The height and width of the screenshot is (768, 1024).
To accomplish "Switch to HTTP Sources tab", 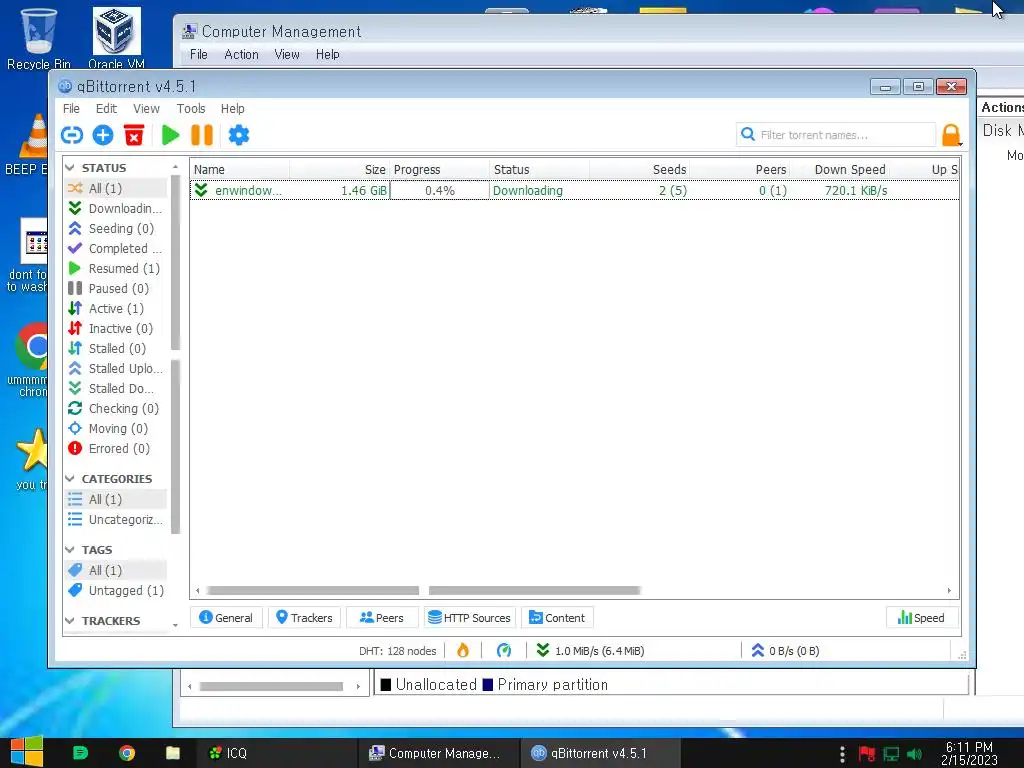I will (x=470, y=618).
